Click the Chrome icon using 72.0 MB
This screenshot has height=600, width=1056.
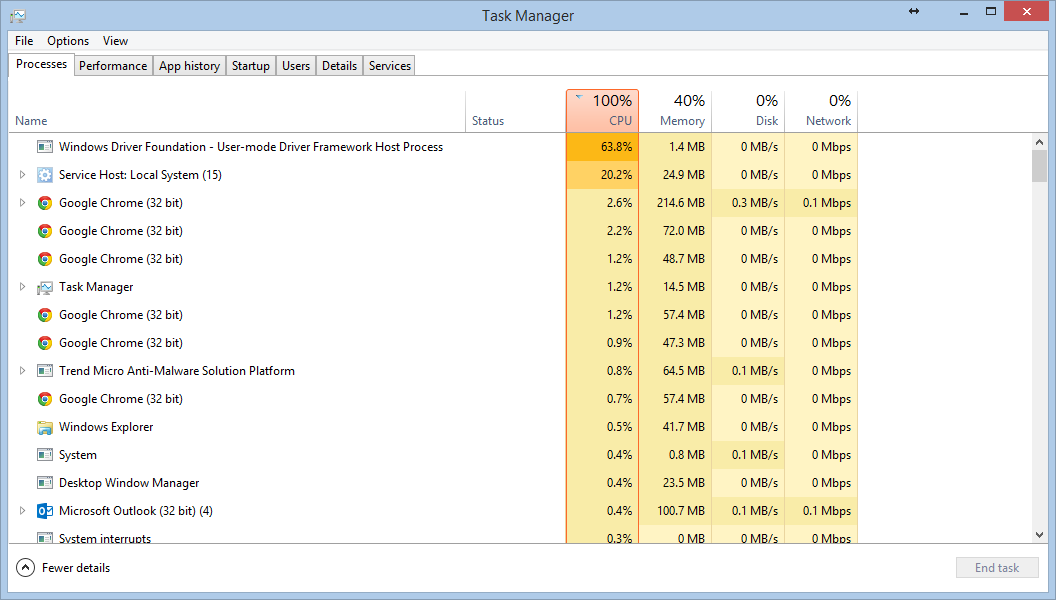45,231
